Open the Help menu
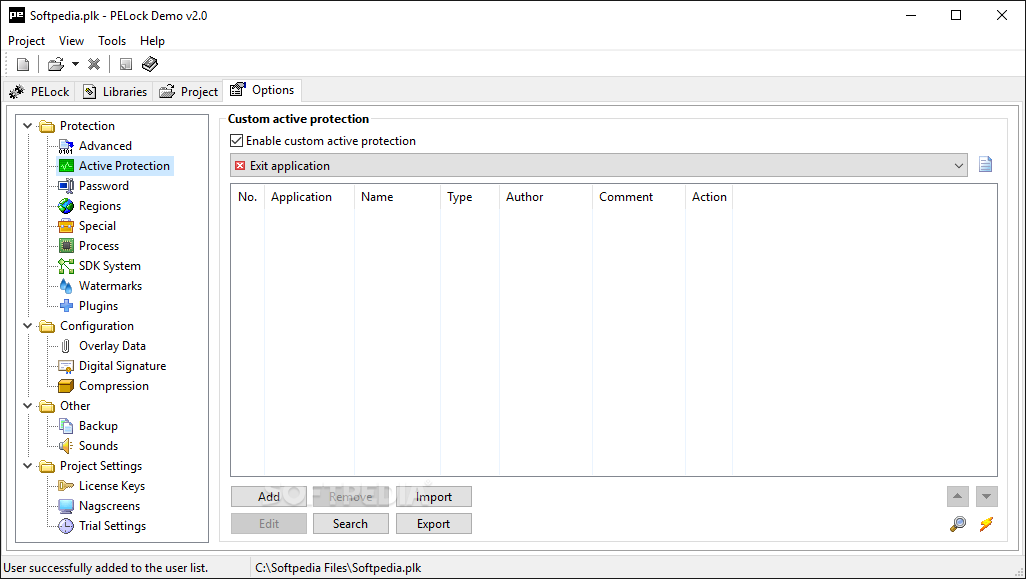1026x579 pixels. (152, 41)
